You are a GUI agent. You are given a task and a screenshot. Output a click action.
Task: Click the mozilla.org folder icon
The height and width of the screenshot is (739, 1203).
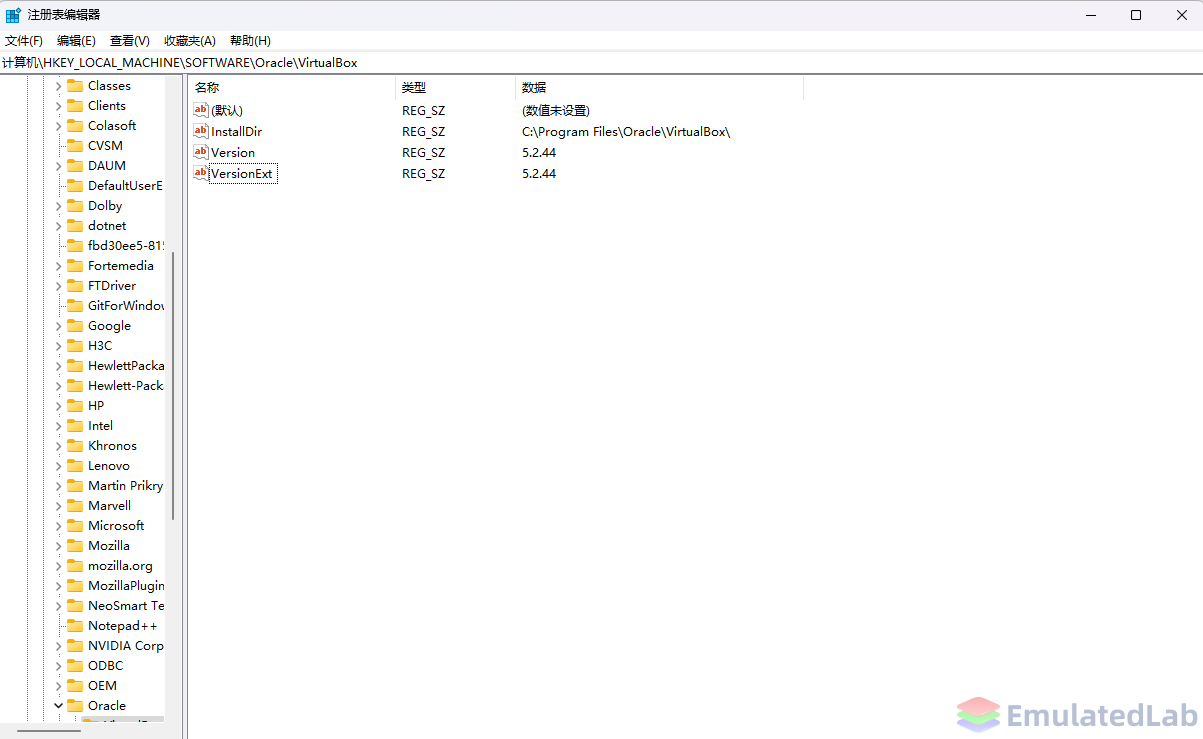point(75,566)
